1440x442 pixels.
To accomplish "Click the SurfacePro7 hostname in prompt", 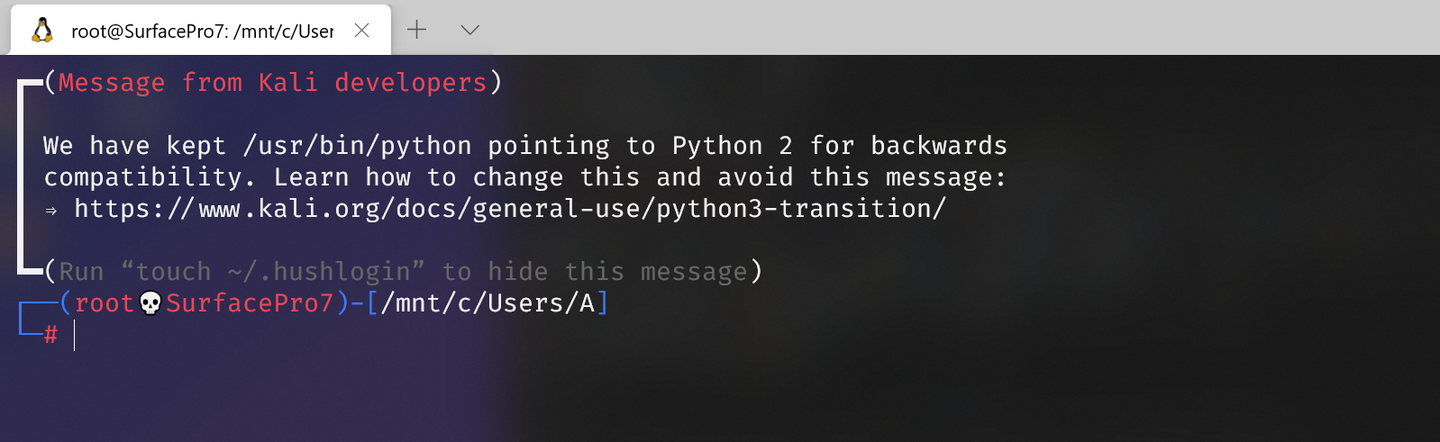I will click(x=249, y=303).
